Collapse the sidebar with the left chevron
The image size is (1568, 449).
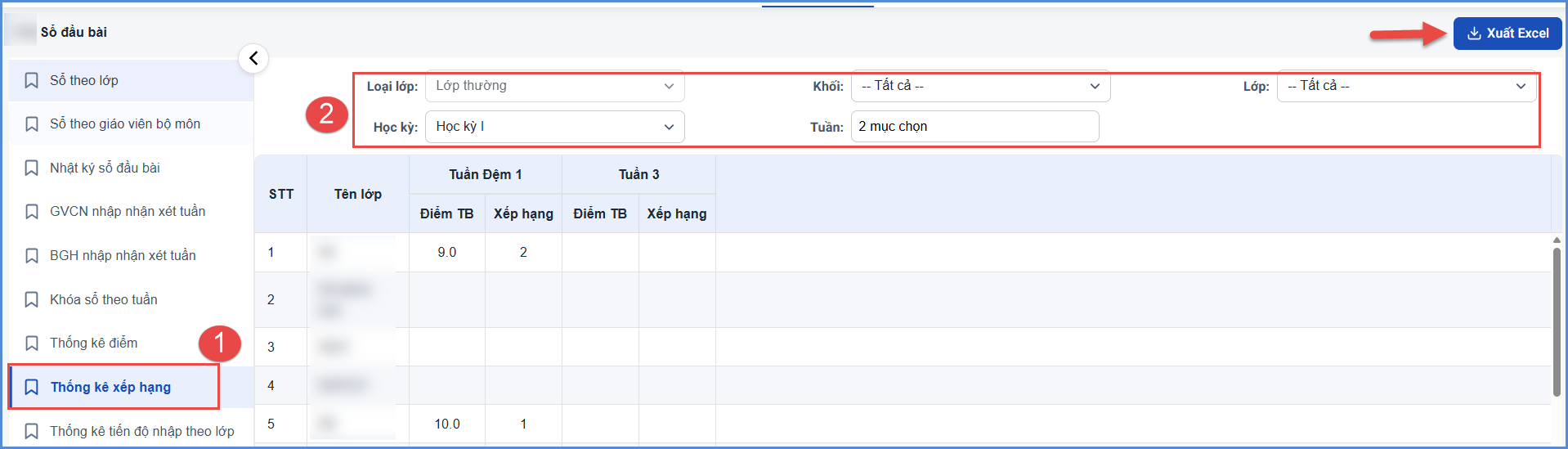pyautogui.click(x=253, y=58)
